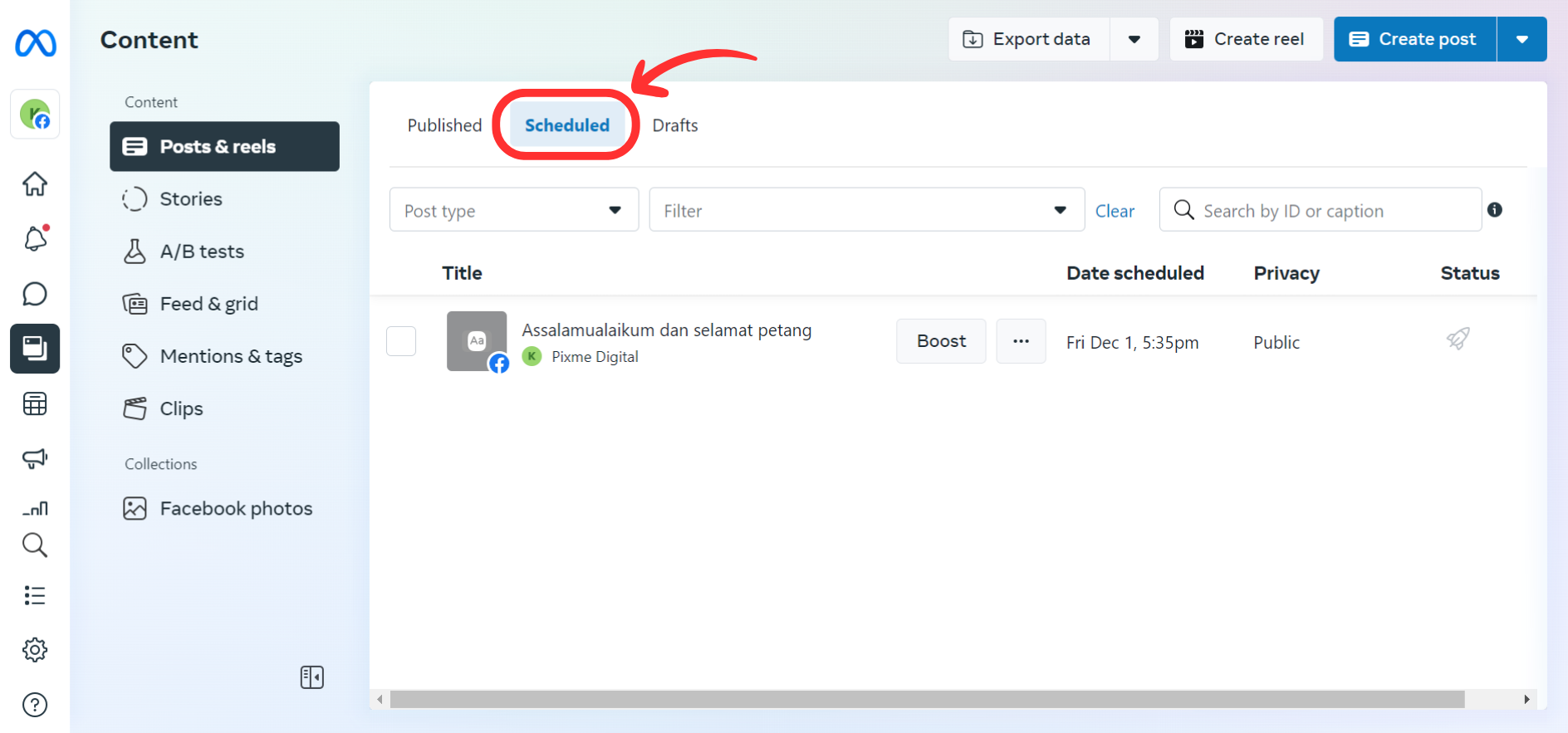Open notifications bell icon
The image size is (1568, 733).
click(35, 239)
